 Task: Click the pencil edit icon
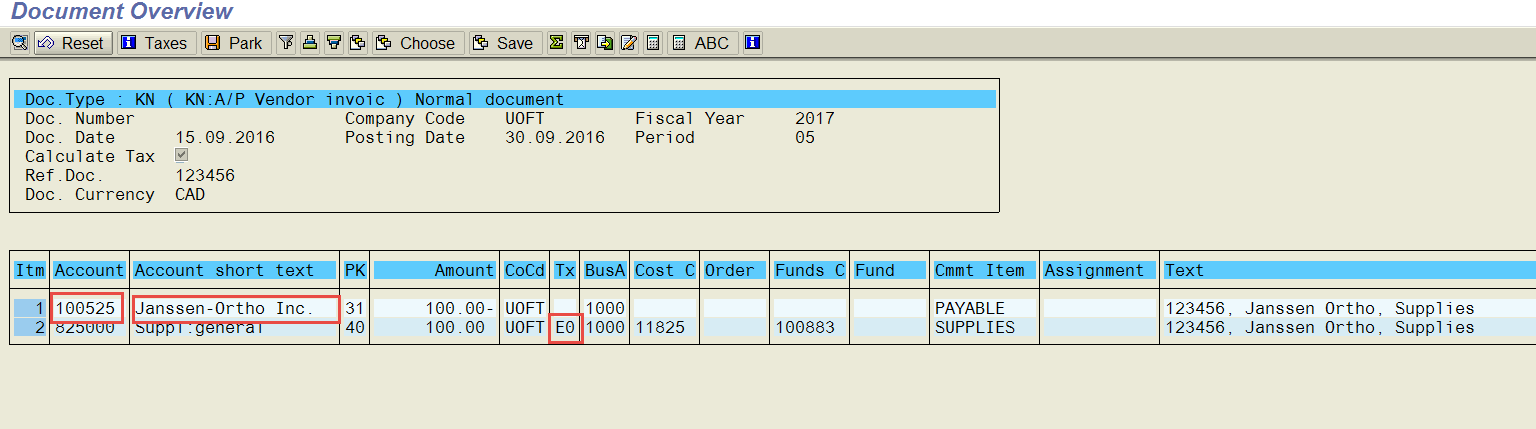(629, 43)
